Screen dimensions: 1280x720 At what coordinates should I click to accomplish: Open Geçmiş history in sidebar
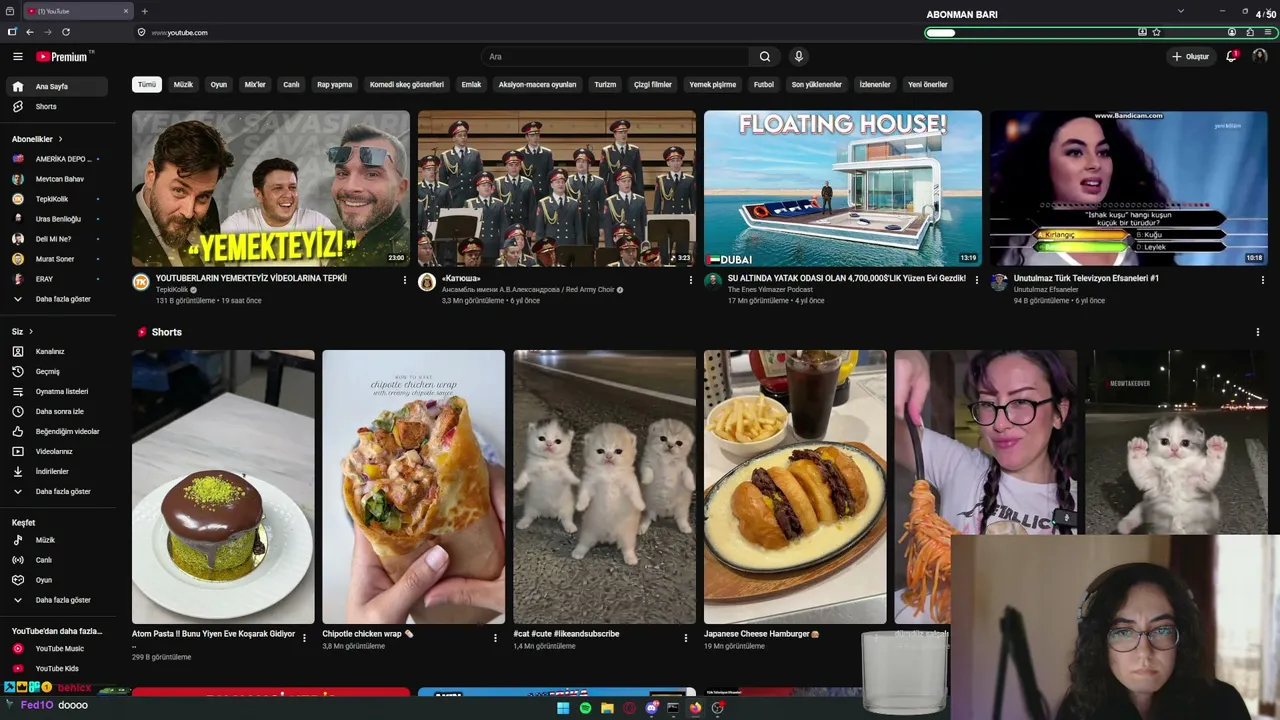point(56,372)
